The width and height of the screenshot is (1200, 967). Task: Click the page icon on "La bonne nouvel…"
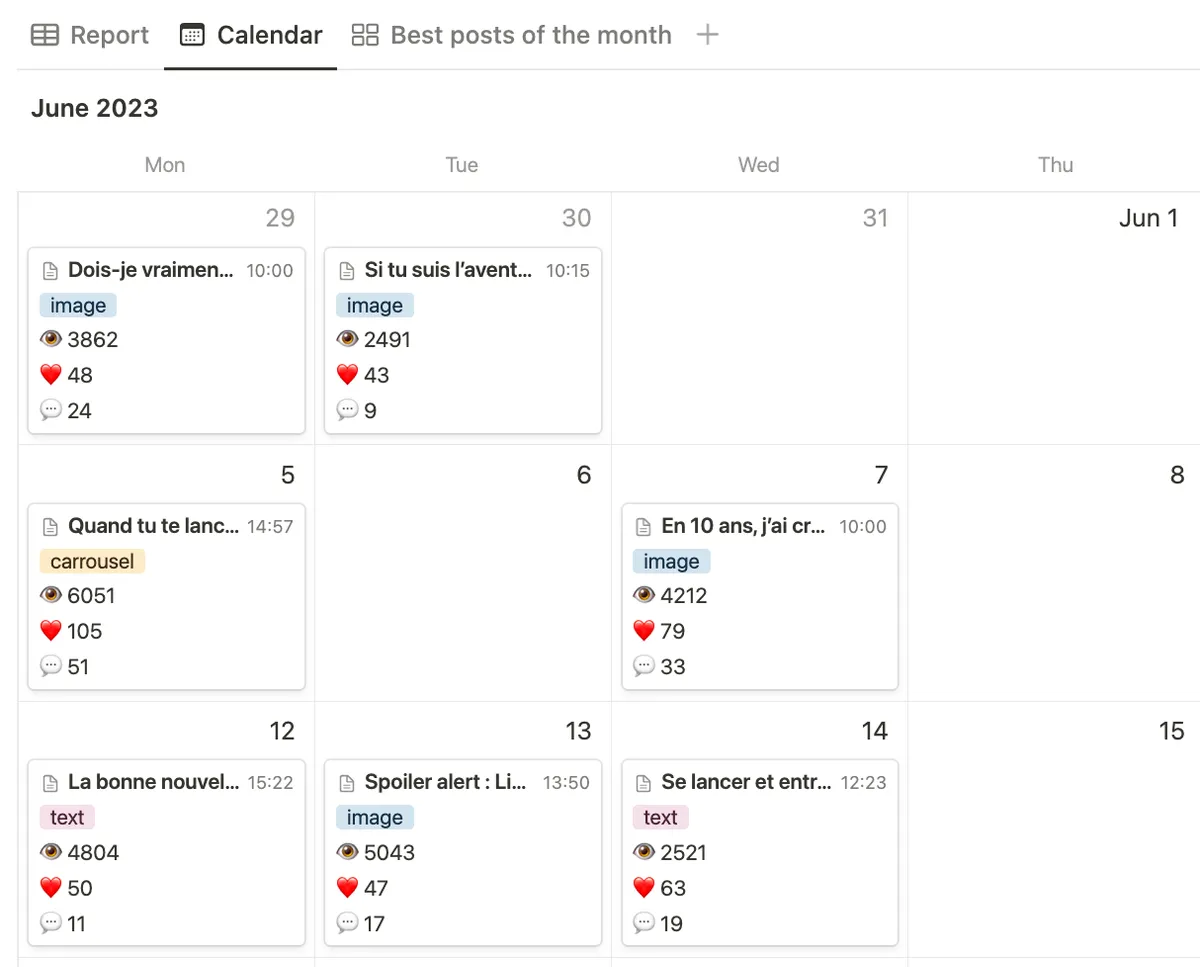49,781
